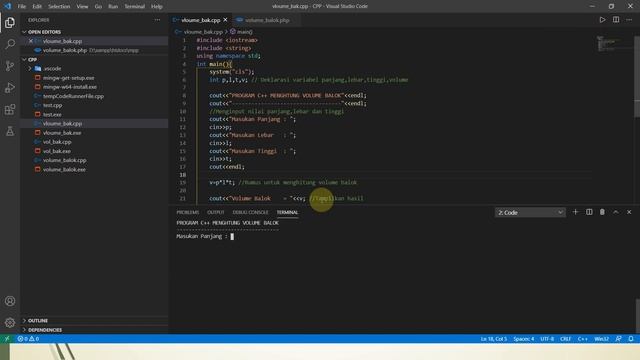The height and width of the screenshot is (360, 640).
Task: Split the editor right
Action: tap(616, 20)
